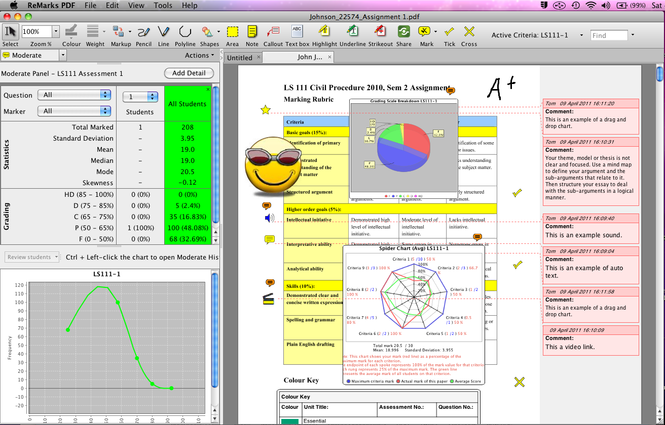
Task: Pick the Strikeout tool
Action: click(380, 36)
